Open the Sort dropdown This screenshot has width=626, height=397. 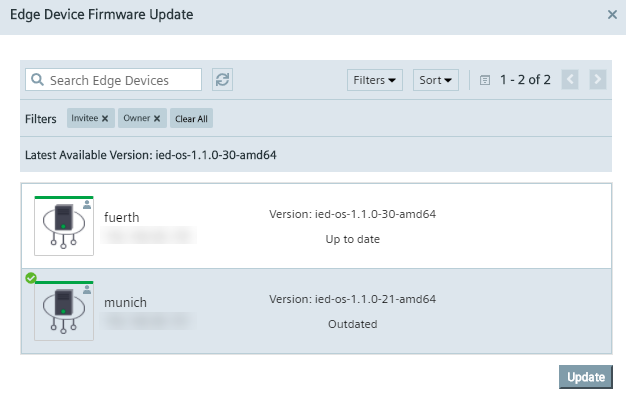click(x=436, y=80)
